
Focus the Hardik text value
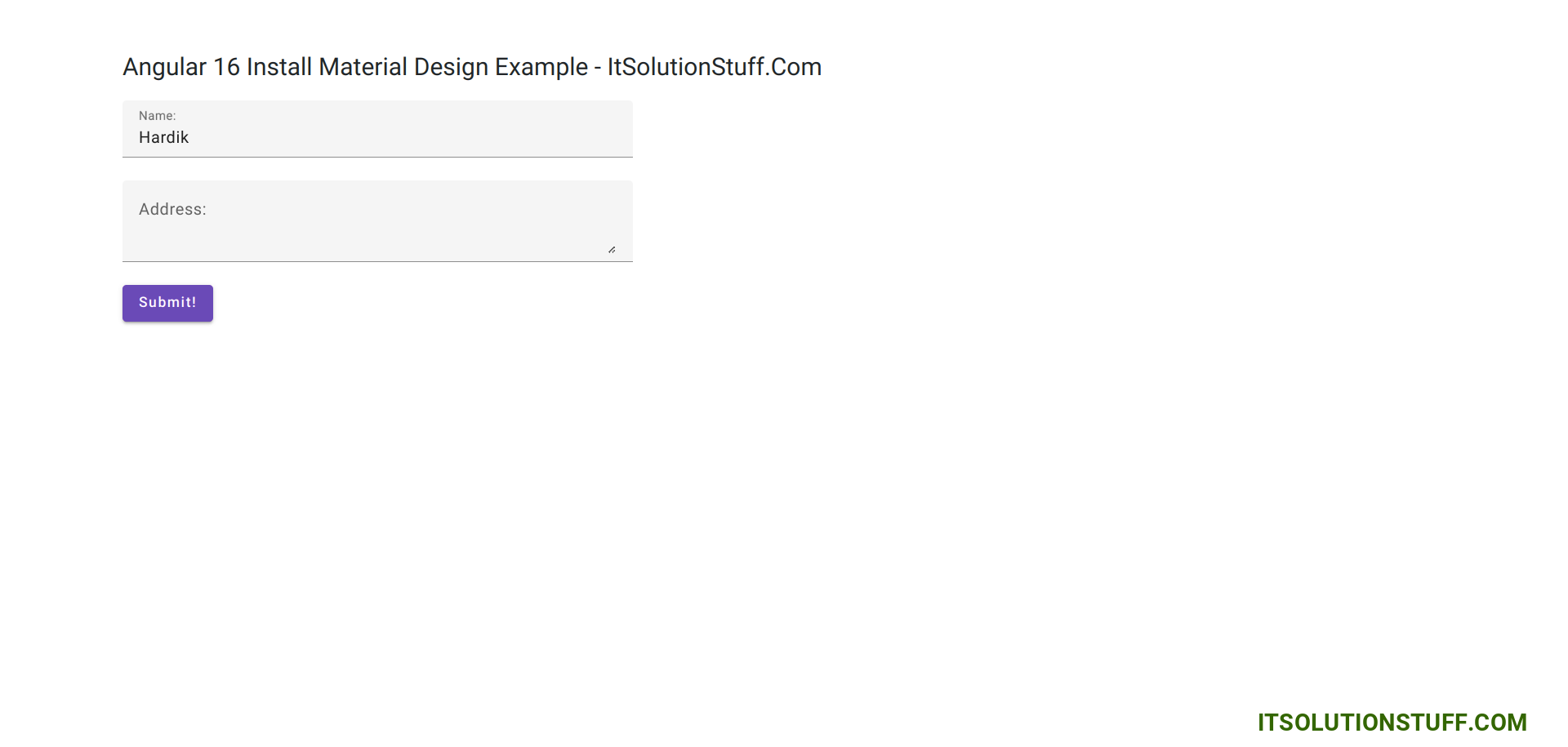(163, 137)
